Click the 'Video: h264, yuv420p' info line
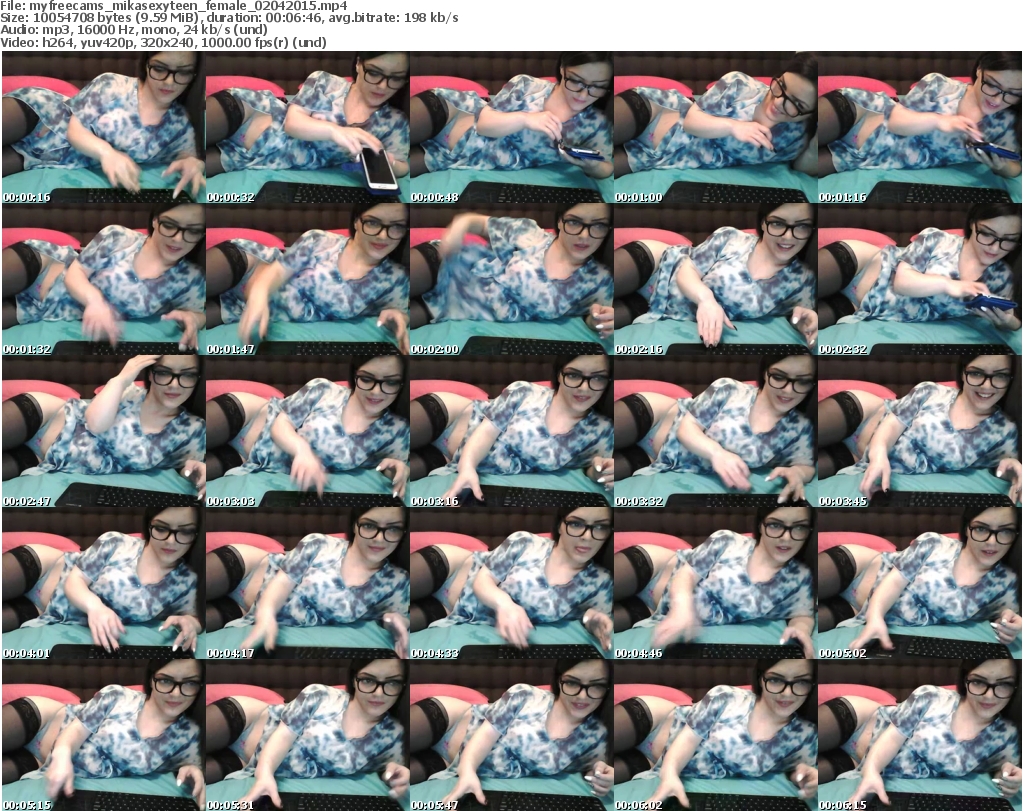Image resolution: width=1024 pixels, height=811 pixels. click(163, 42)
